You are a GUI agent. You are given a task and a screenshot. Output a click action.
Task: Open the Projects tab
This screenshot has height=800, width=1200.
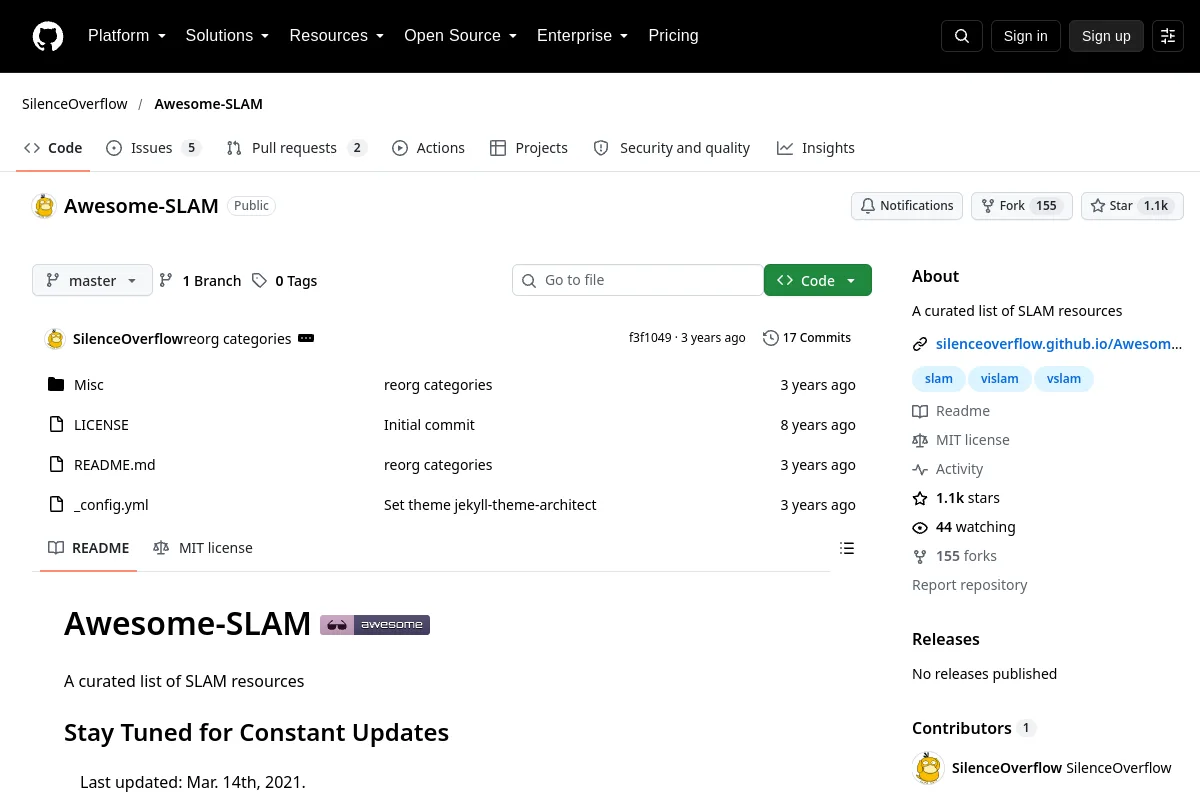click(x=529, y=148)
